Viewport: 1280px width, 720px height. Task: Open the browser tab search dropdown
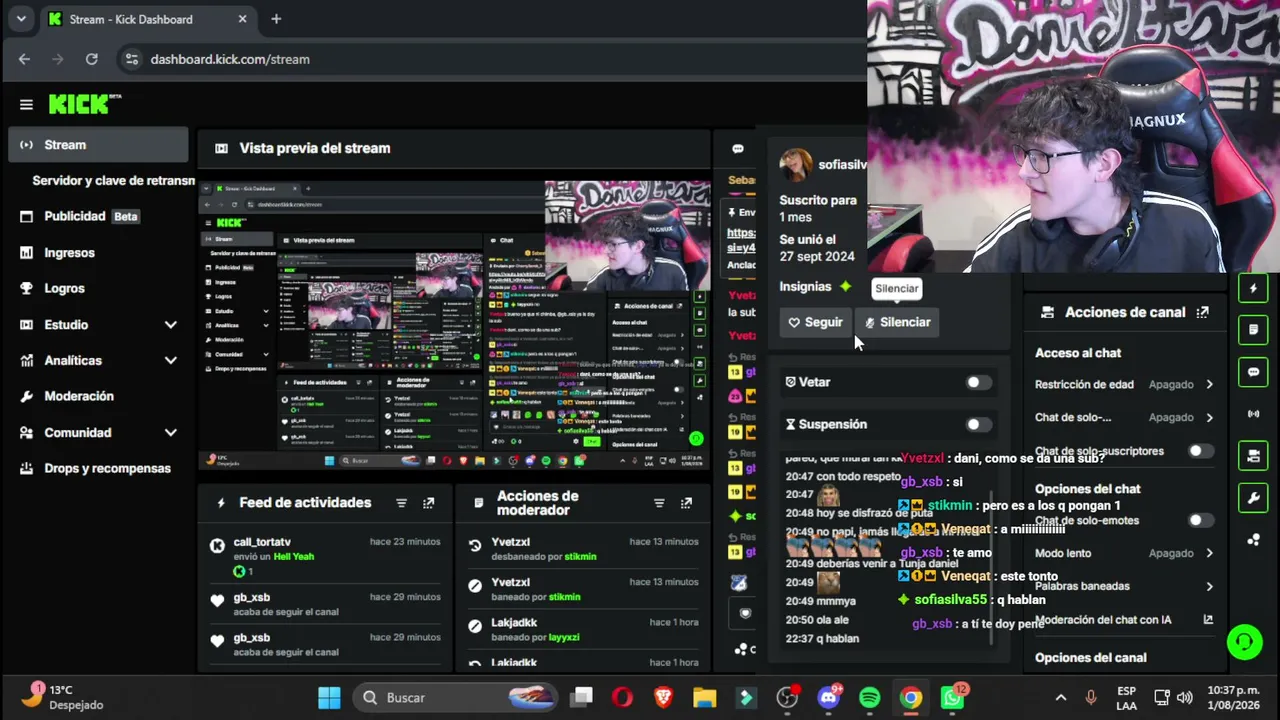tap(21, 19)
